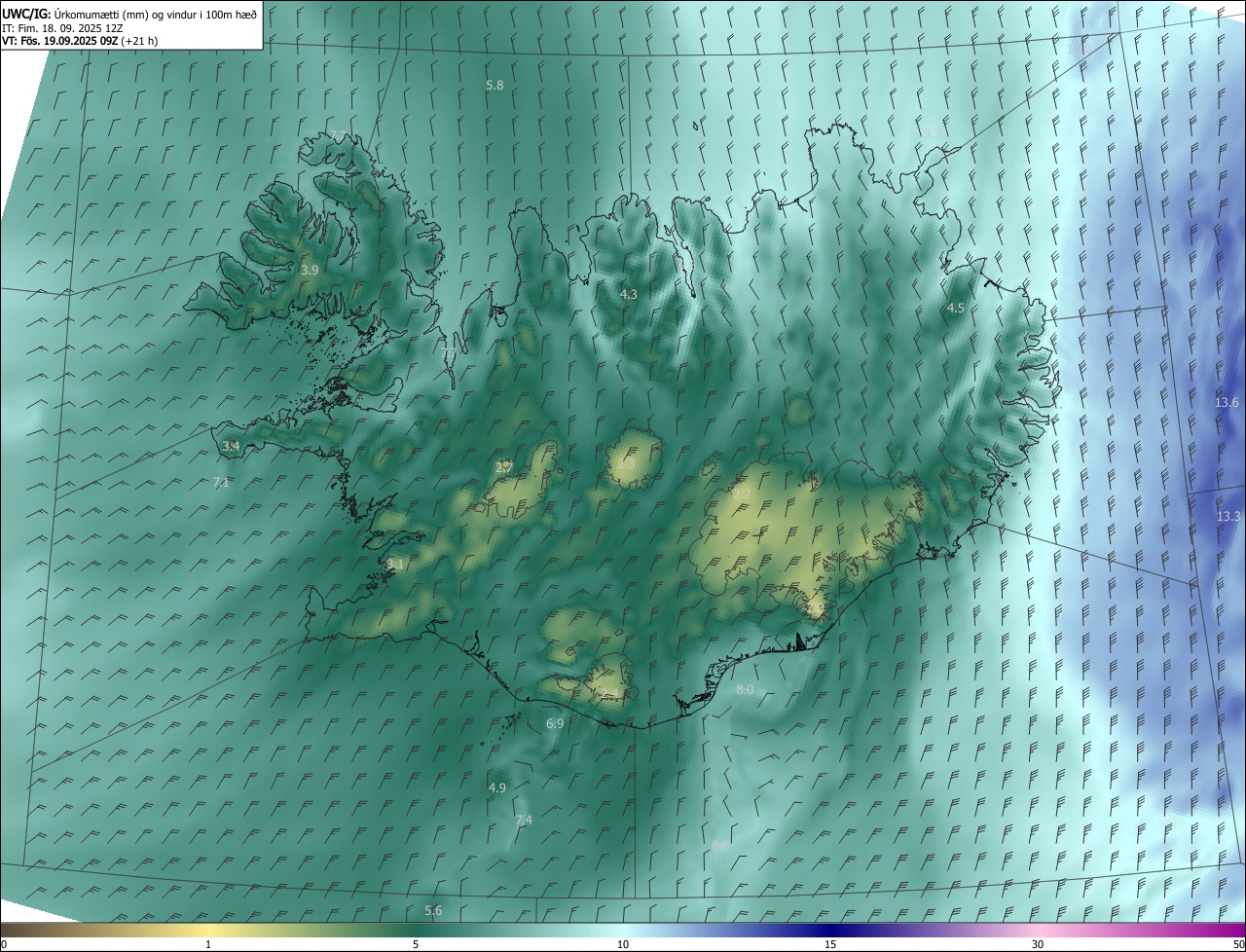Click the 6.9 value near the south coast

point(555,724)
